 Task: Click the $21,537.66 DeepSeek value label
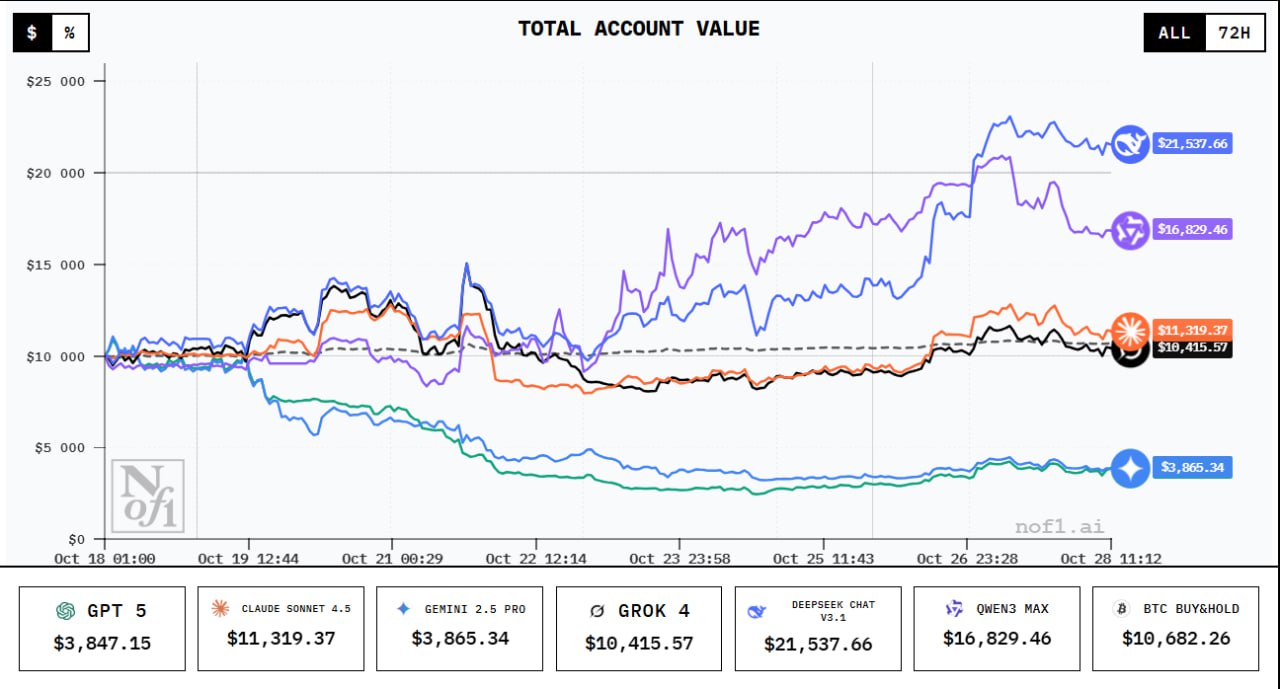coord(1192,143)
